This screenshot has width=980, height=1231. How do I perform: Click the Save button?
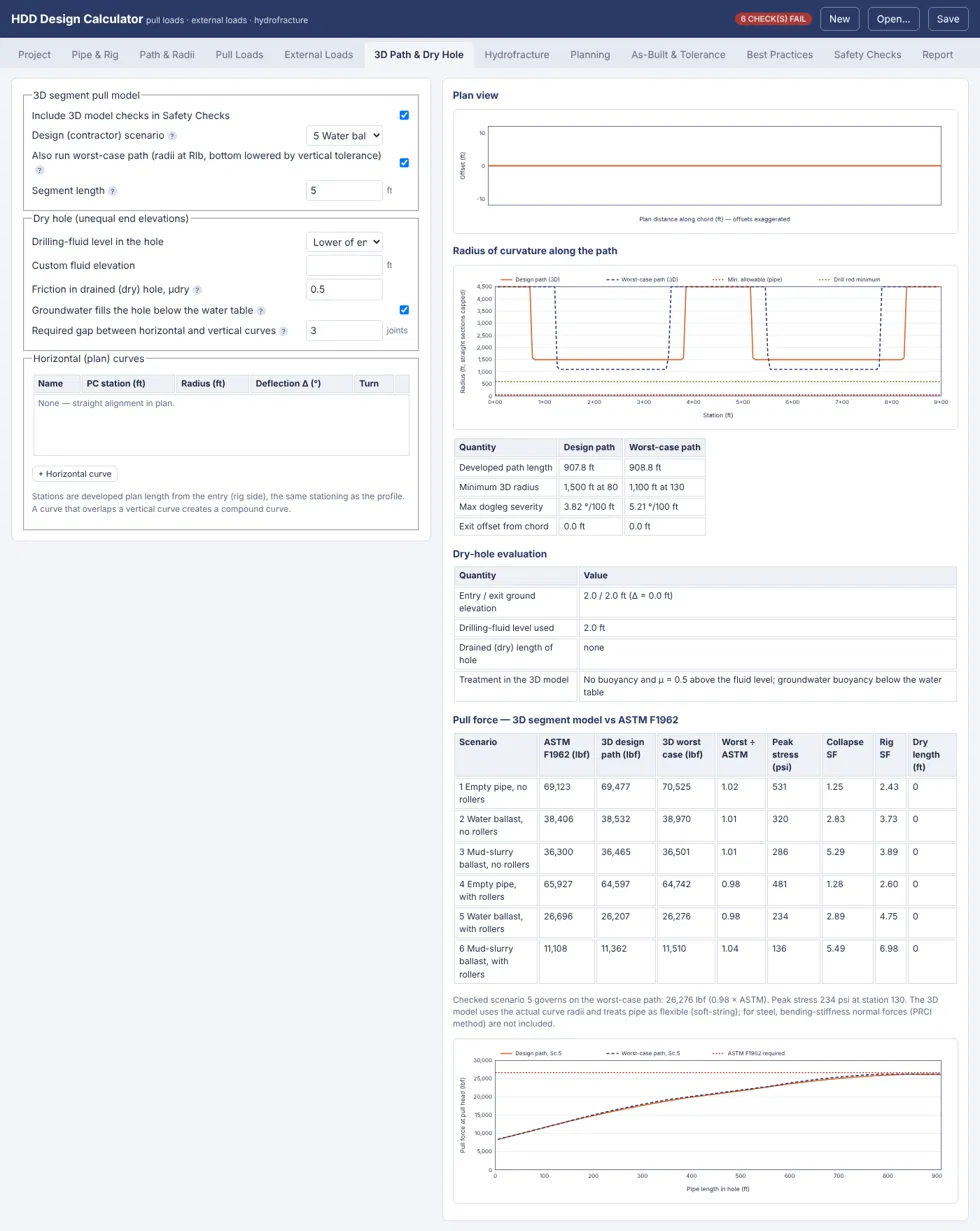pos(948,19)
